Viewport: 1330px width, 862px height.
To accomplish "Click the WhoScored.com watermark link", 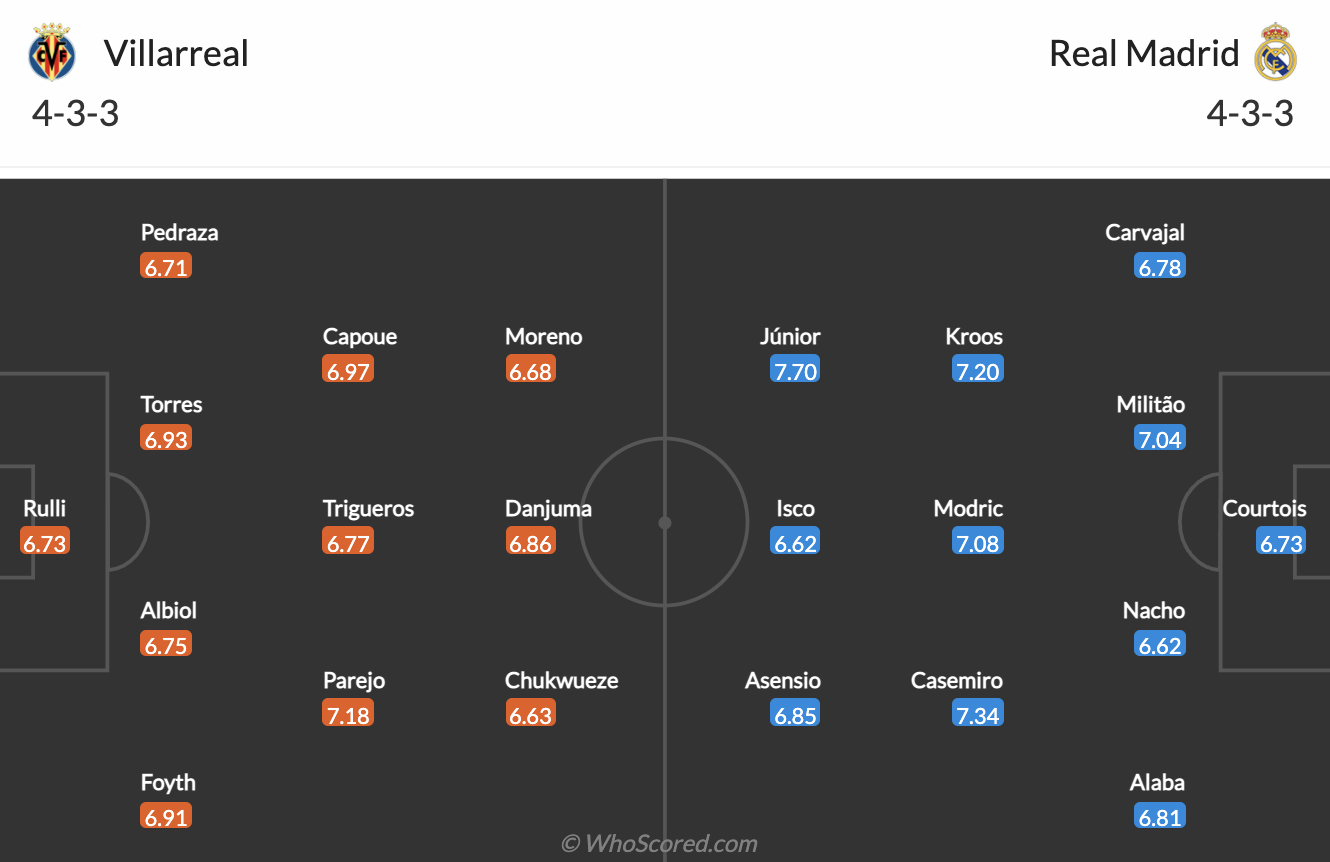I will [x=663, y=843].
